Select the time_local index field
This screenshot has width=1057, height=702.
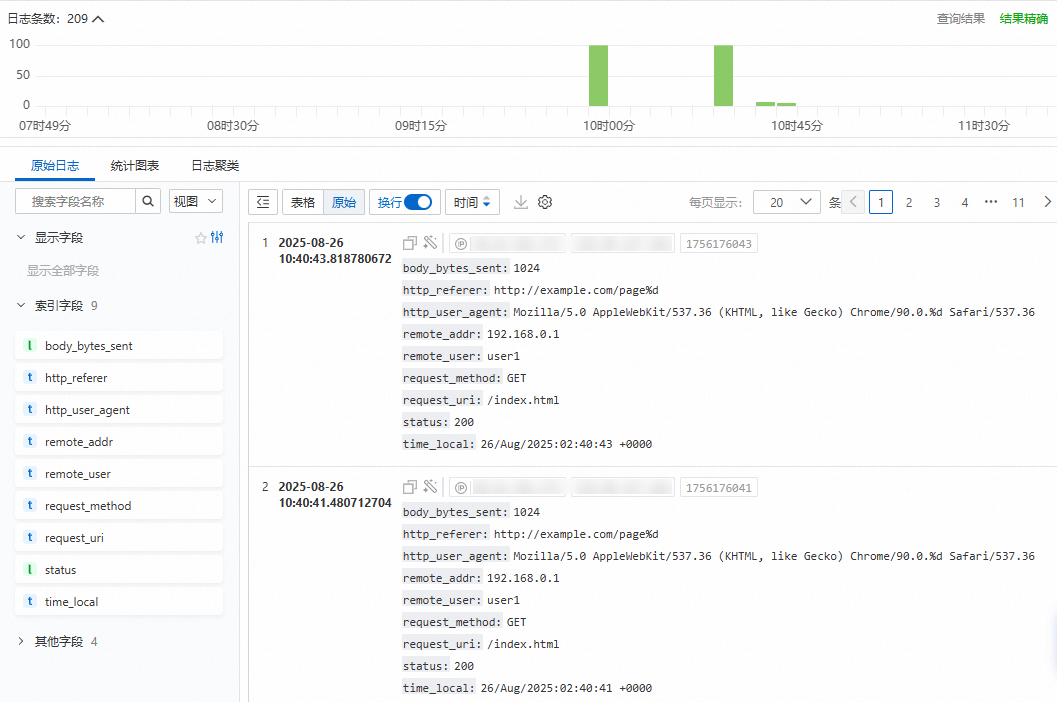point(119,602)
